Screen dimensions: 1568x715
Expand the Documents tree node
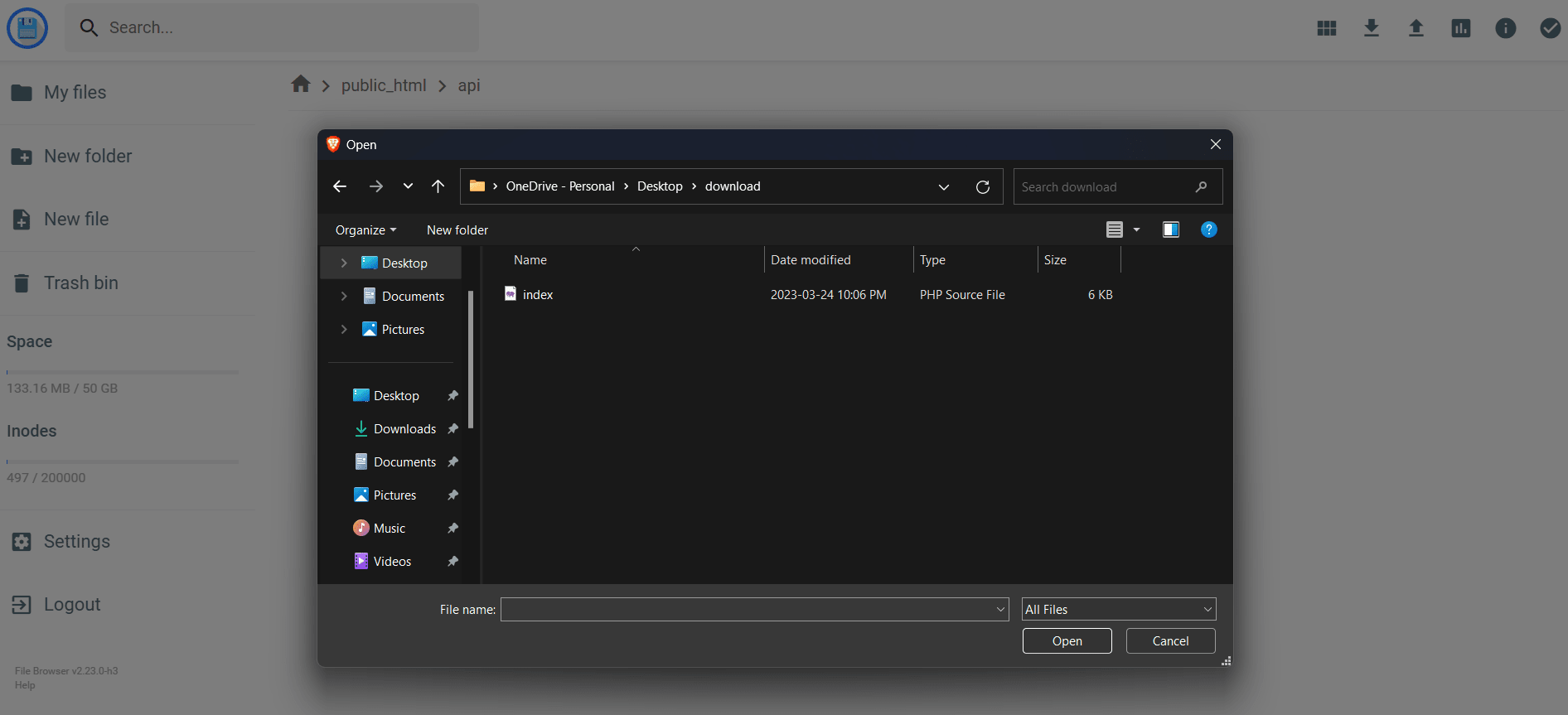(x=344, y=296)
